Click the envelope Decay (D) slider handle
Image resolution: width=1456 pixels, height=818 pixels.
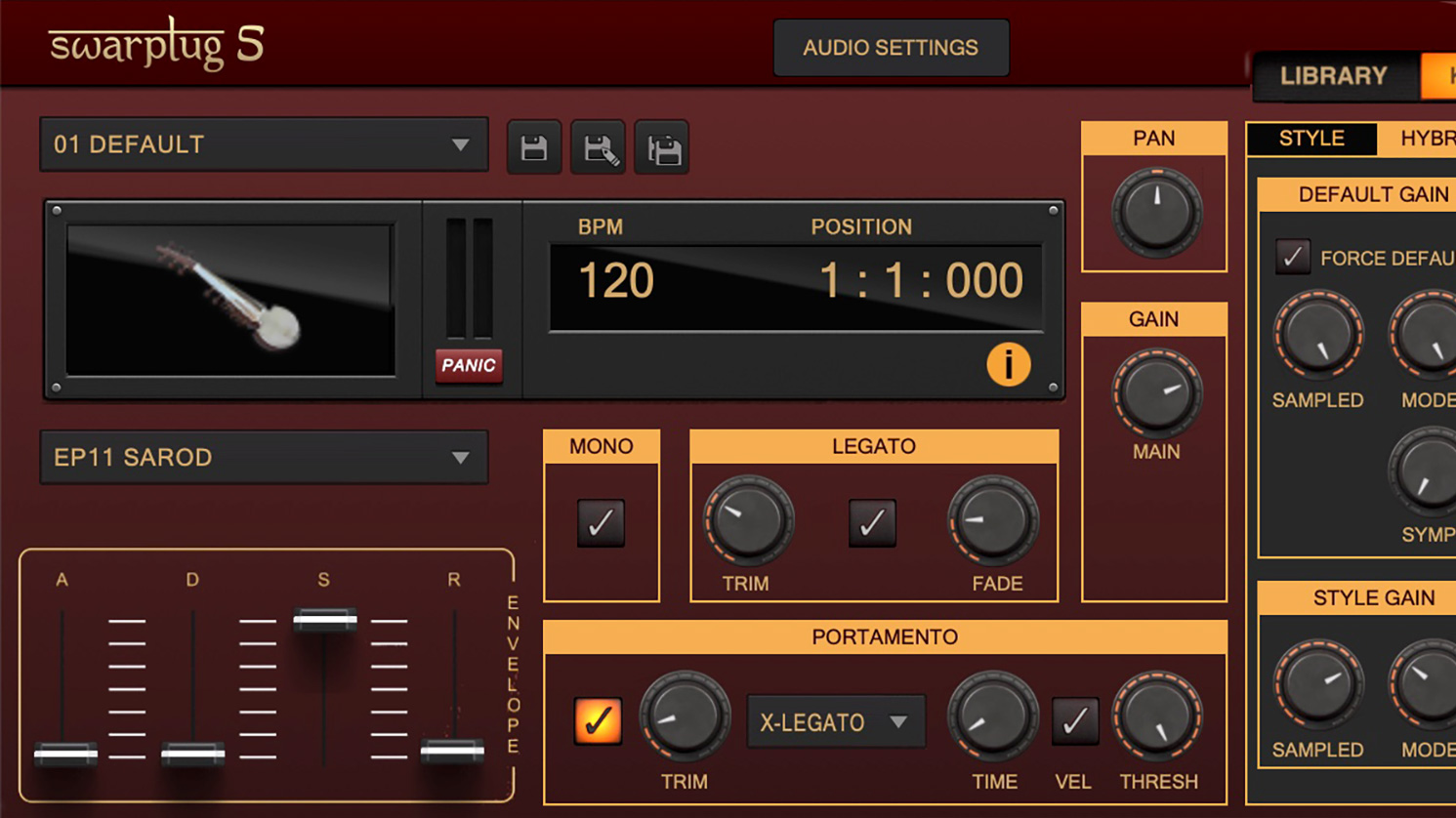[192, 754]
